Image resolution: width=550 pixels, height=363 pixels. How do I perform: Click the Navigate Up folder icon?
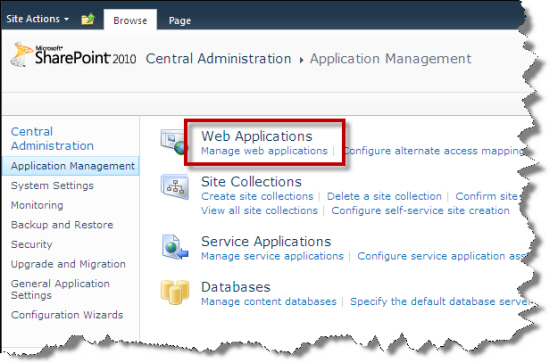(x=88, y=19)
